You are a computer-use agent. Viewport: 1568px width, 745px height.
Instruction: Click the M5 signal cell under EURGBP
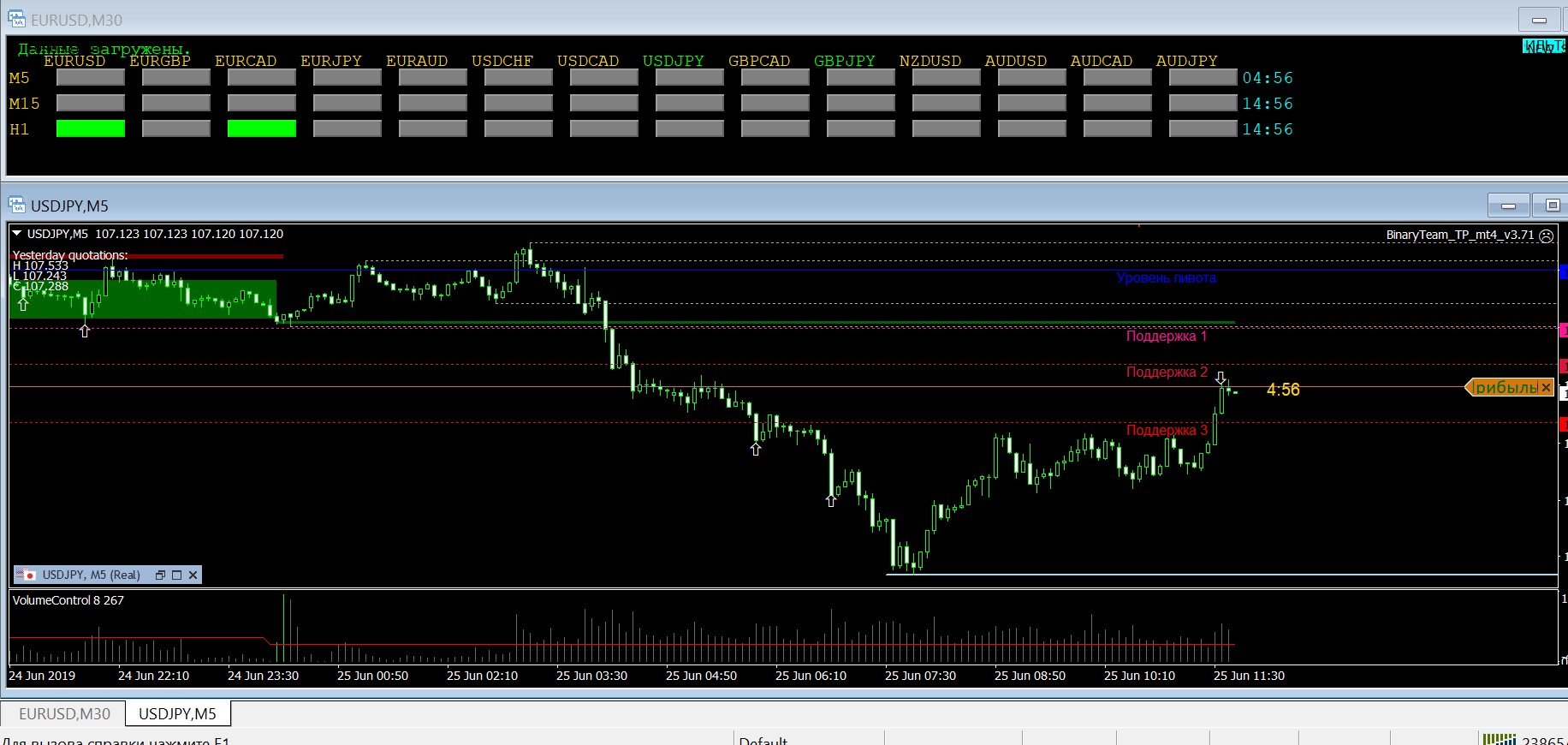(176, 77)
